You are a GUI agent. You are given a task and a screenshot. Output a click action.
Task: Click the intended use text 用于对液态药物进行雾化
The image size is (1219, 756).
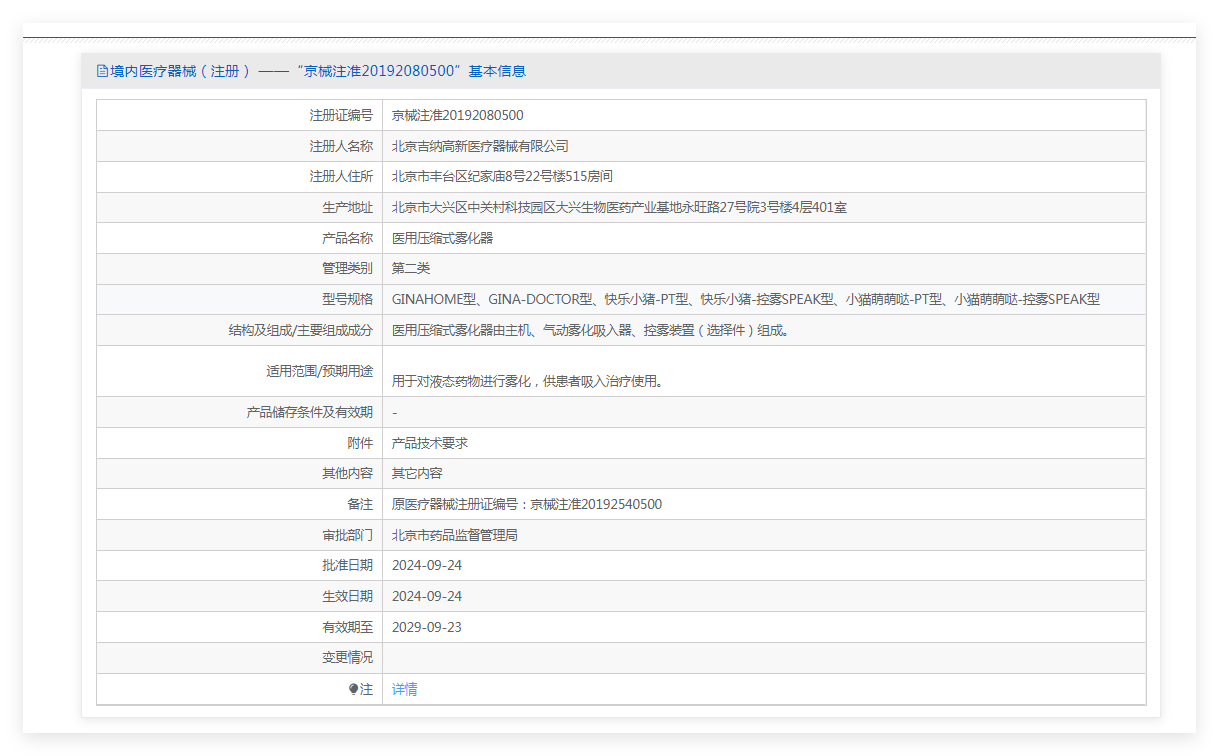pos(528,380)
